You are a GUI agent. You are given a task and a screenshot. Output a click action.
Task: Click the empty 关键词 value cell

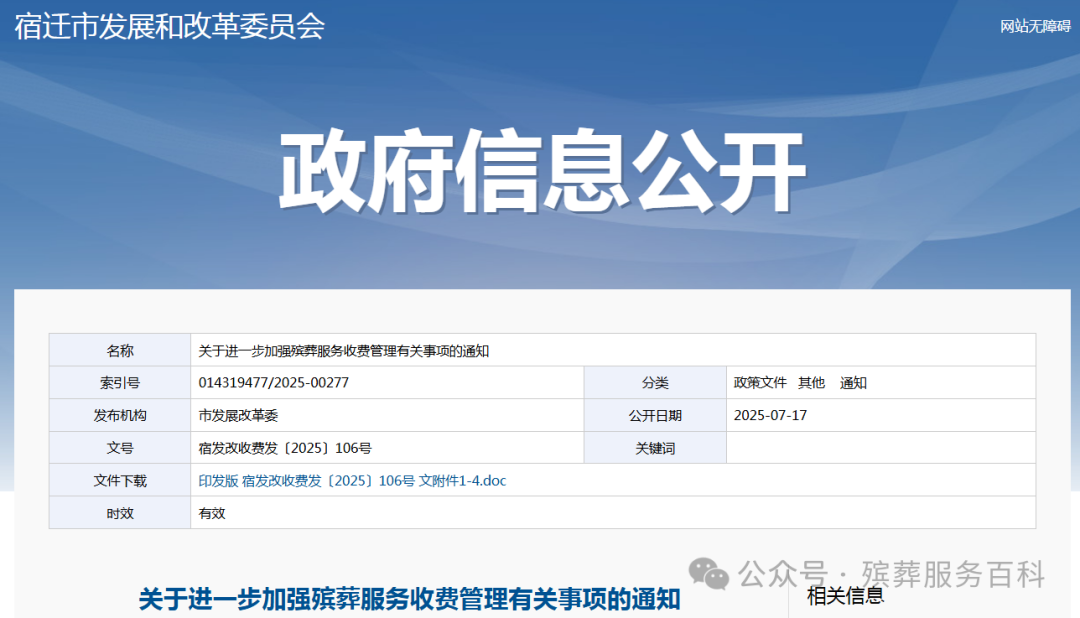click(880, 448)
